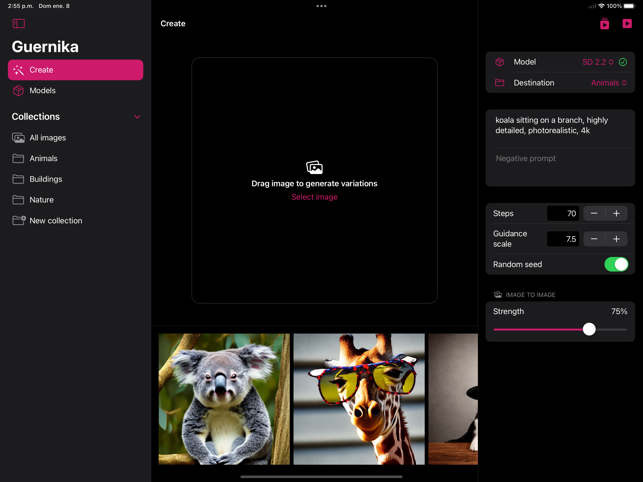Toggle the Random seed switch
Viewport: 643px width, 482px height.
coord(616,264)
